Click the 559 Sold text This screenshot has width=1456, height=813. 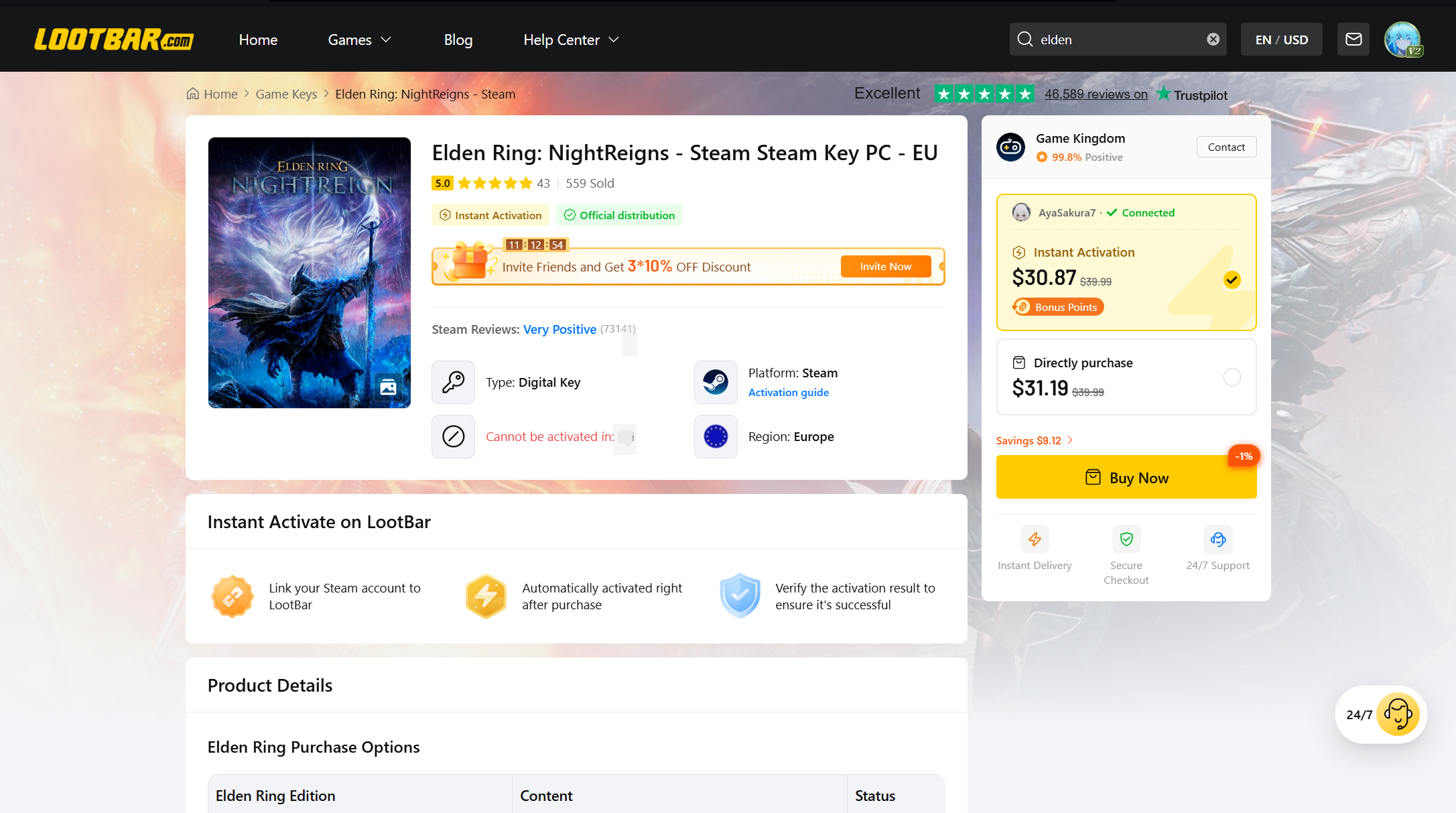point(590,183)
